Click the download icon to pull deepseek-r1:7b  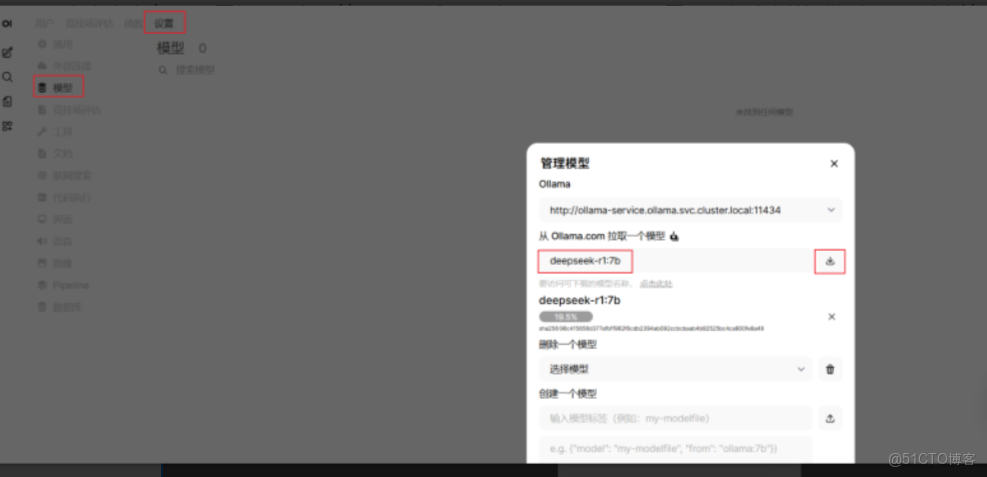(830, 262)
